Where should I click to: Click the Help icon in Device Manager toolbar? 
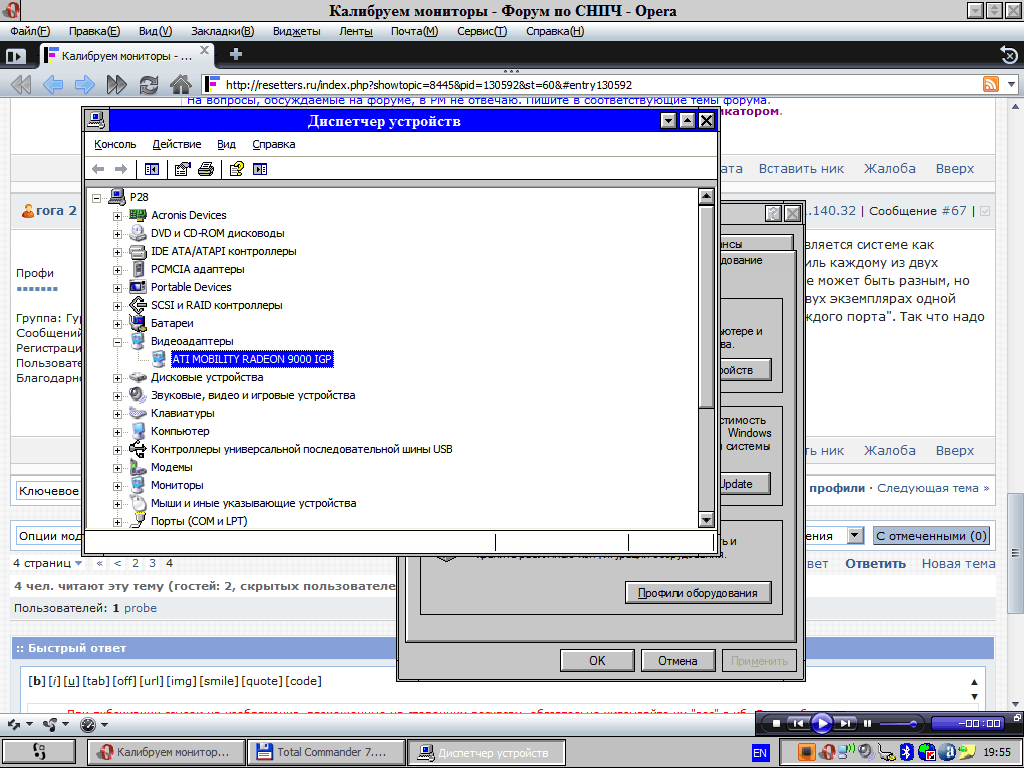pos(236,169)
